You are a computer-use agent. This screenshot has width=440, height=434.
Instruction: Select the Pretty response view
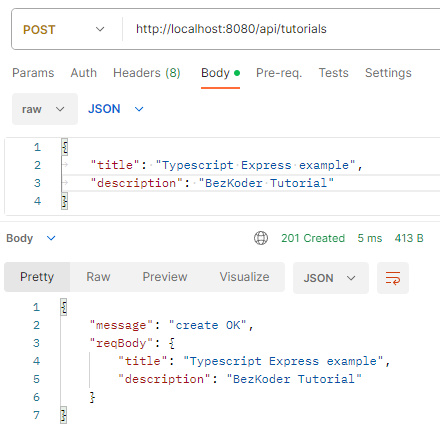click(37, 277)
